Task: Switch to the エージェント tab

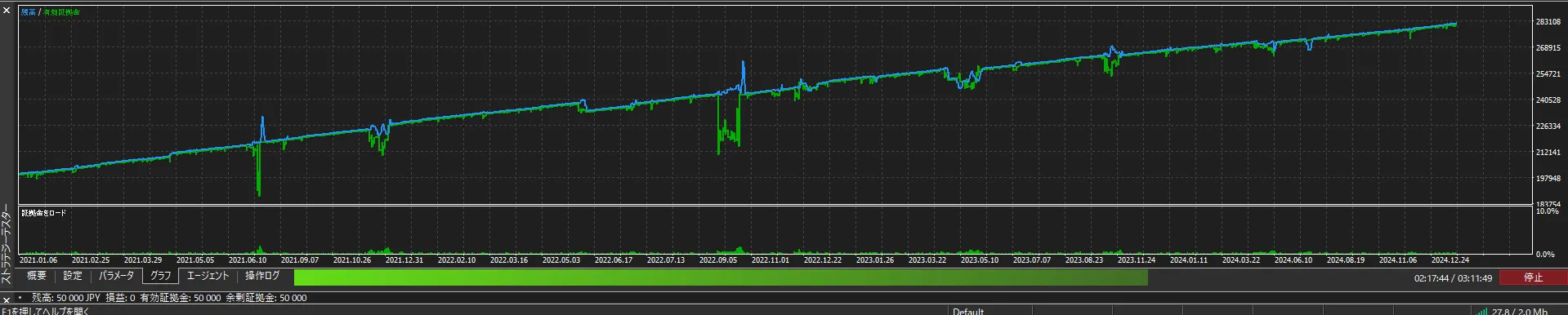Action: (x=208, y=277)
